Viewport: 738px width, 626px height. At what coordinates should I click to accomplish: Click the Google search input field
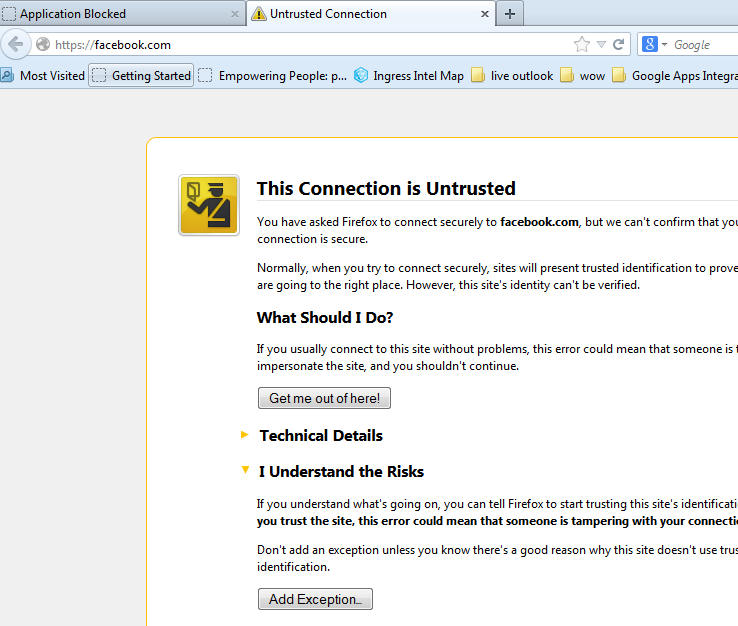click(x=704, y=45)
